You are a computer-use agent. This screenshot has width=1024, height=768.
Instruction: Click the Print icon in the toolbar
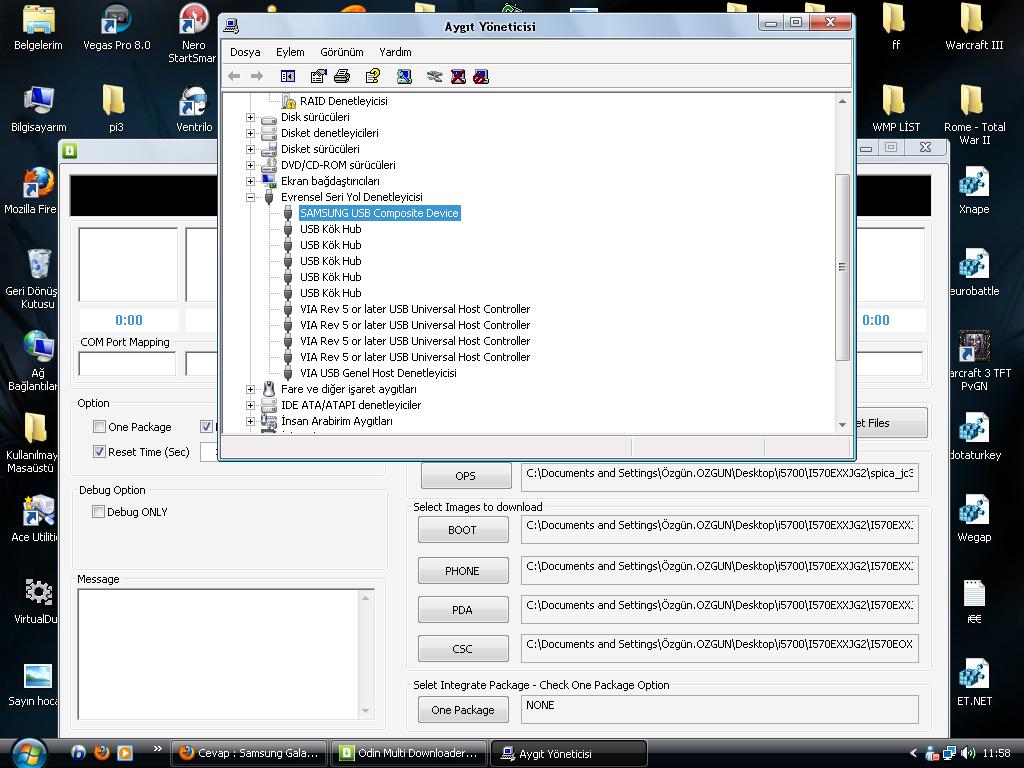[342, 76]
